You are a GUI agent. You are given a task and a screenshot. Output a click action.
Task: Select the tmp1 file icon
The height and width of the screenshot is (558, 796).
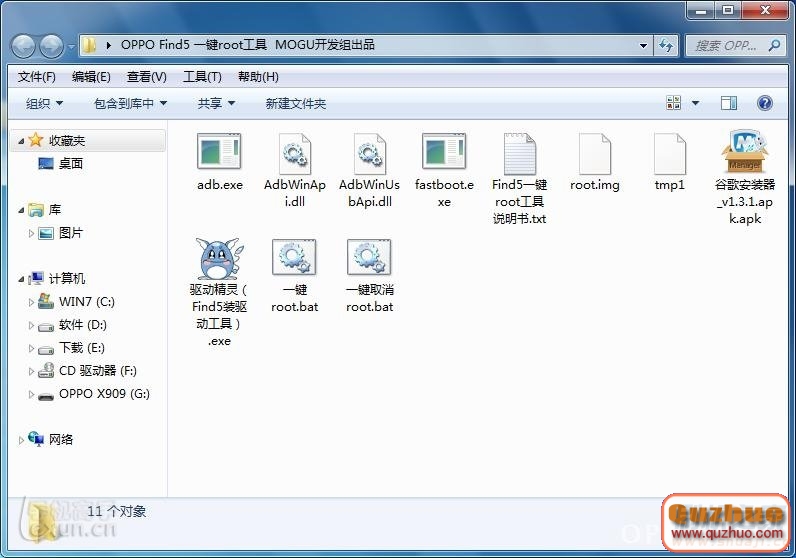coord(670,153)
